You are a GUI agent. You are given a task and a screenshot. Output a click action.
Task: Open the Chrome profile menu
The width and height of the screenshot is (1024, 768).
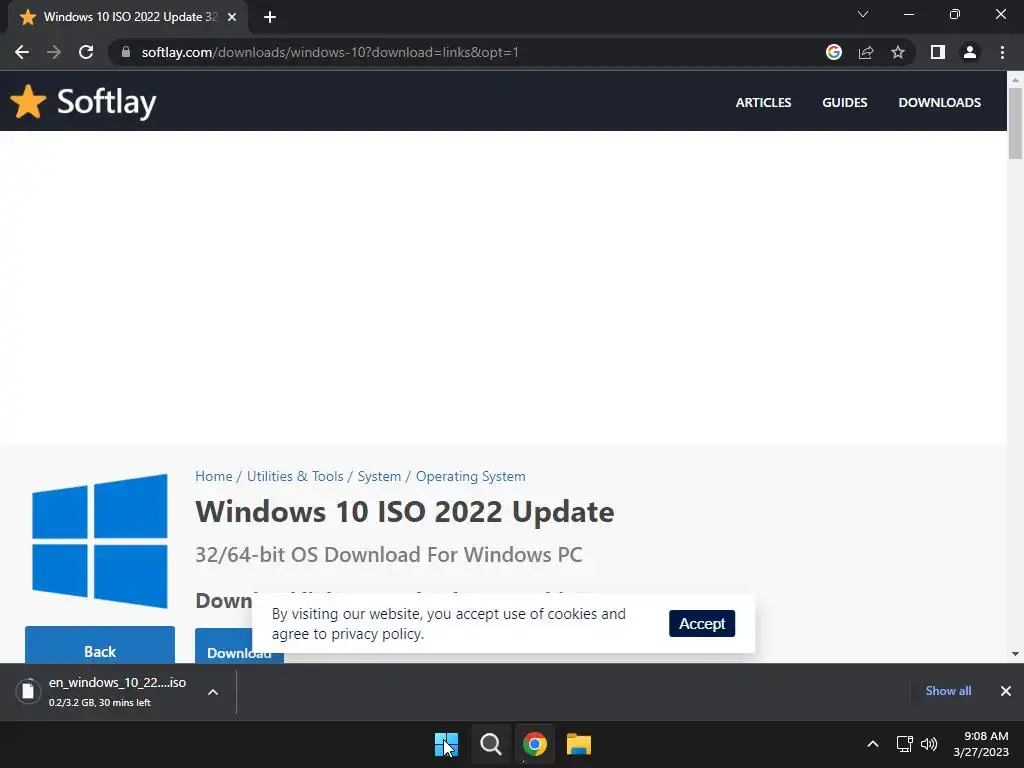[970, 52]
